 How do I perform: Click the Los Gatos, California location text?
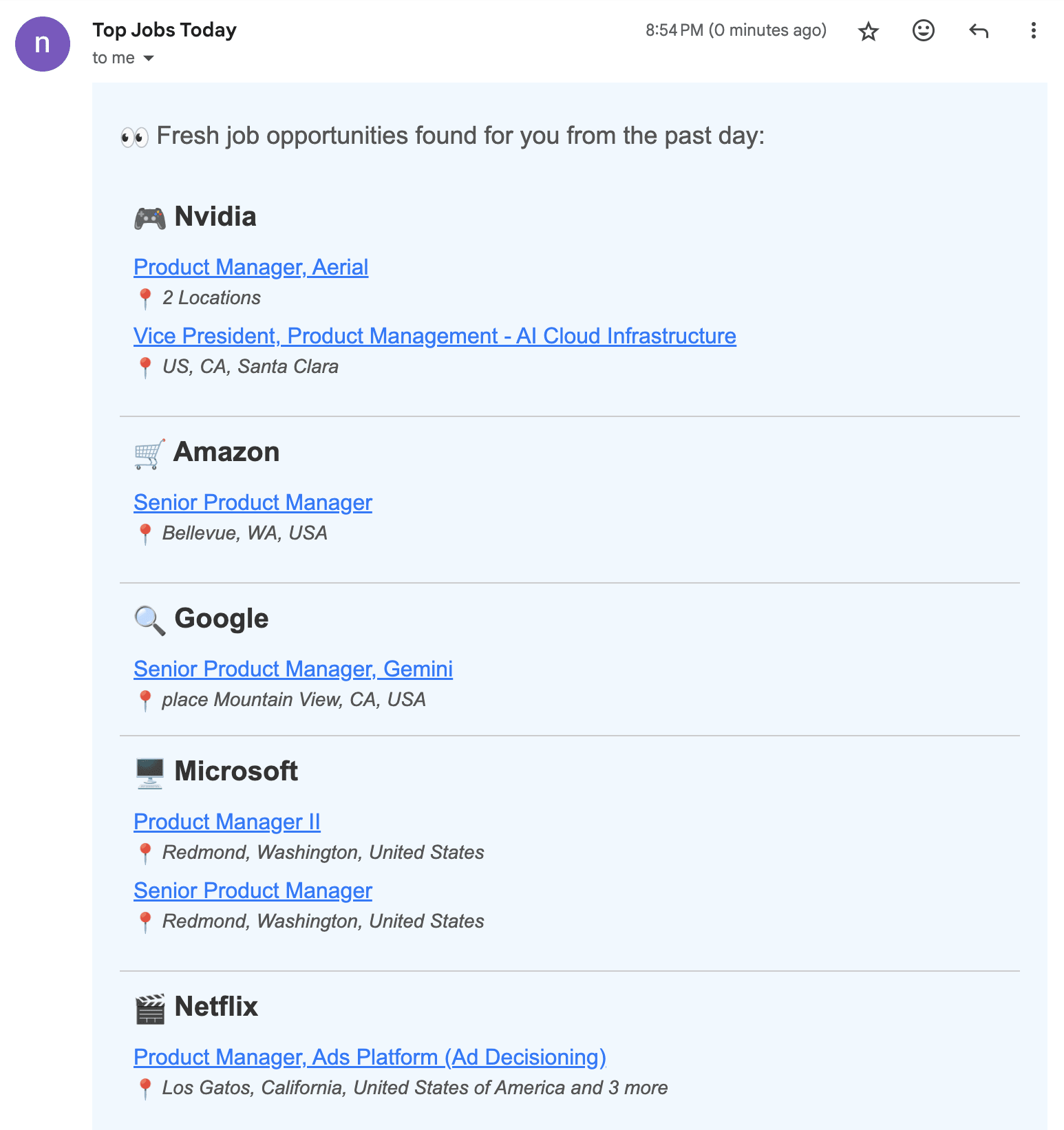click(415, 1088)
